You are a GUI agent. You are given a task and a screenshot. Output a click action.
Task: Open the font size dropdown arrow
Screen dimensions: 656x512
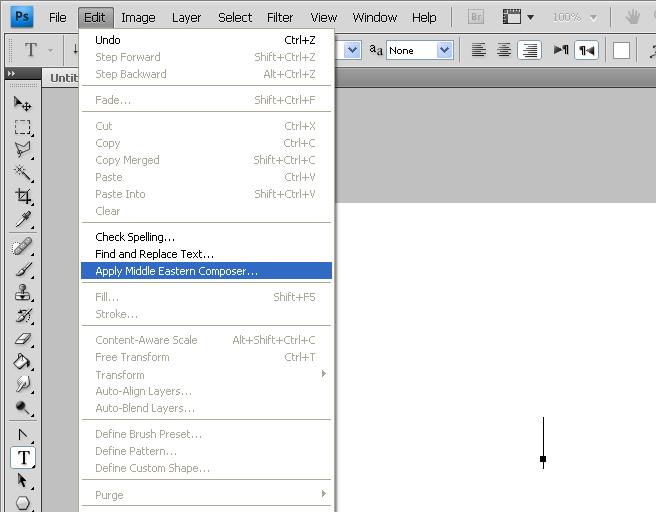353,50
